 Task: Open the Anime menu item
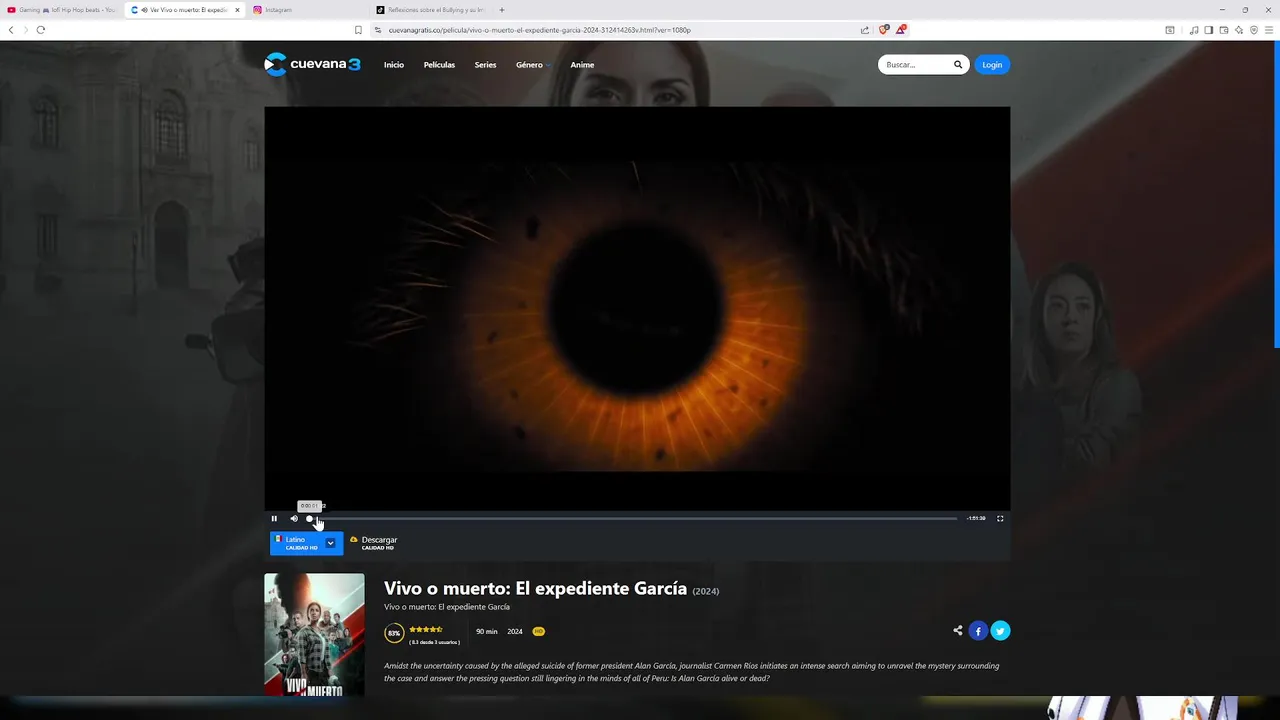(x=582, y=65)
